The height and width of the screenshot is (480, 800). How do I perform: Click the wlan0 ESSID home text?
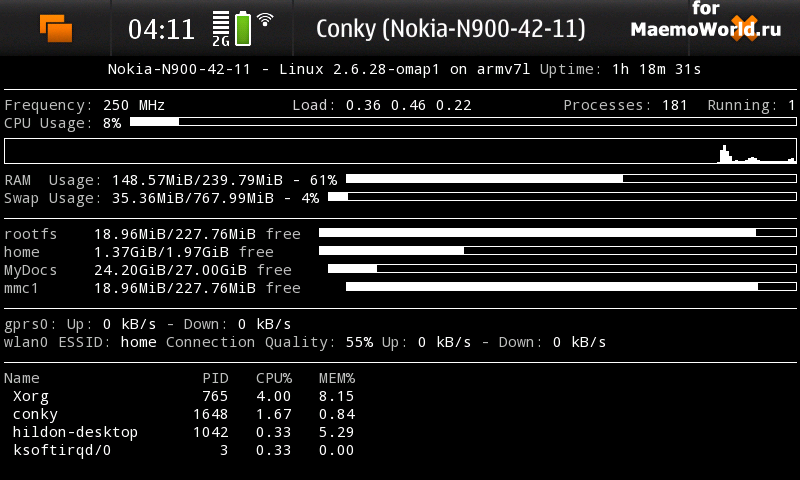tap(138, 342)
